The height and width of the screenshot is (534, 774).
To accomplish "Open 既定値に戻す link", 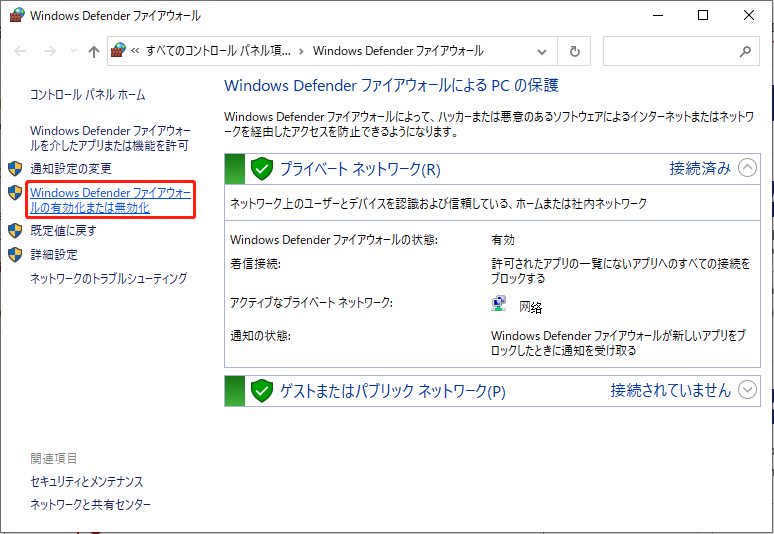I will point(63,230).
